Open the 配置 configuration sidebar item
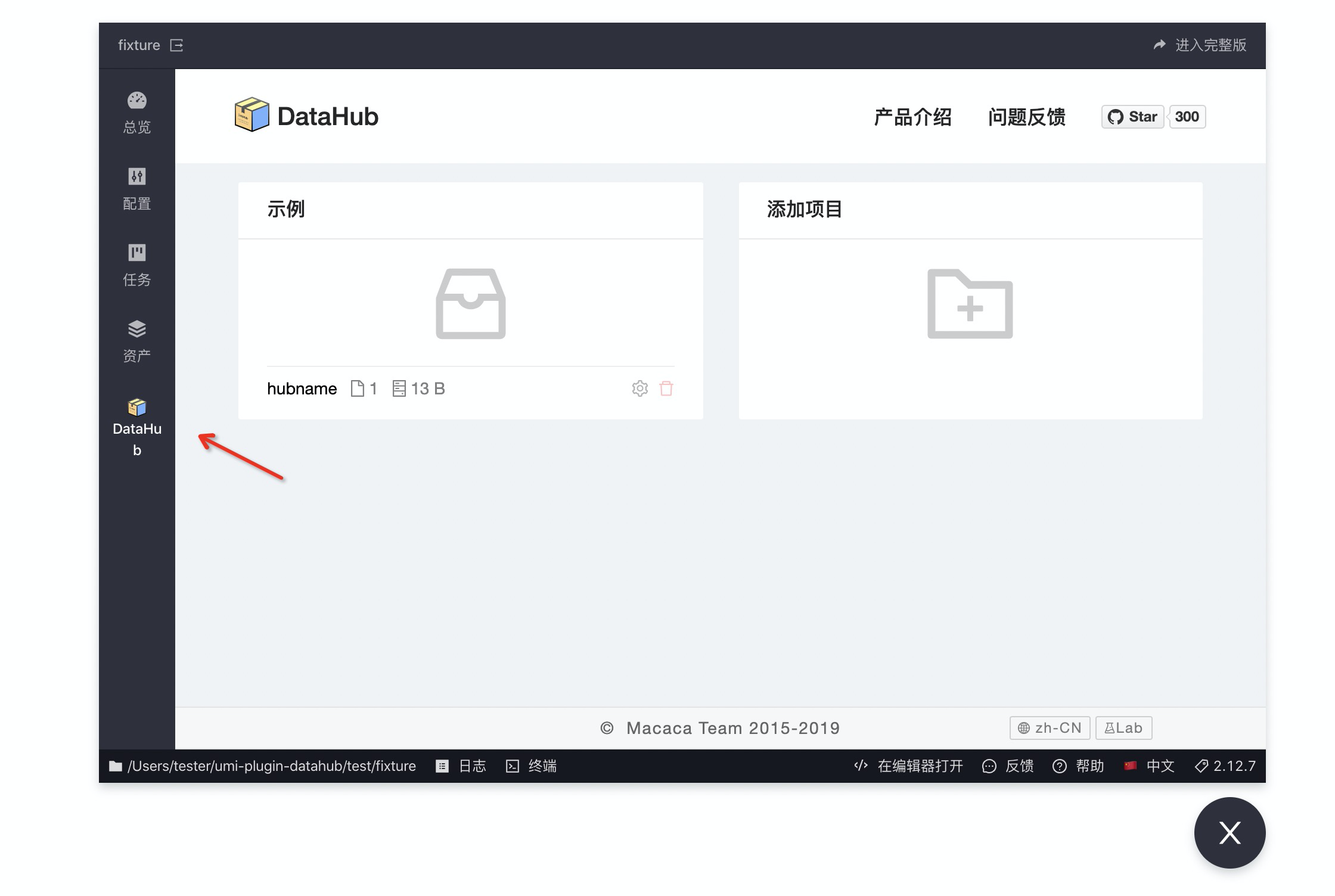Image resolution: width=1335 pixels, height=896 pixels. point(136,188)
